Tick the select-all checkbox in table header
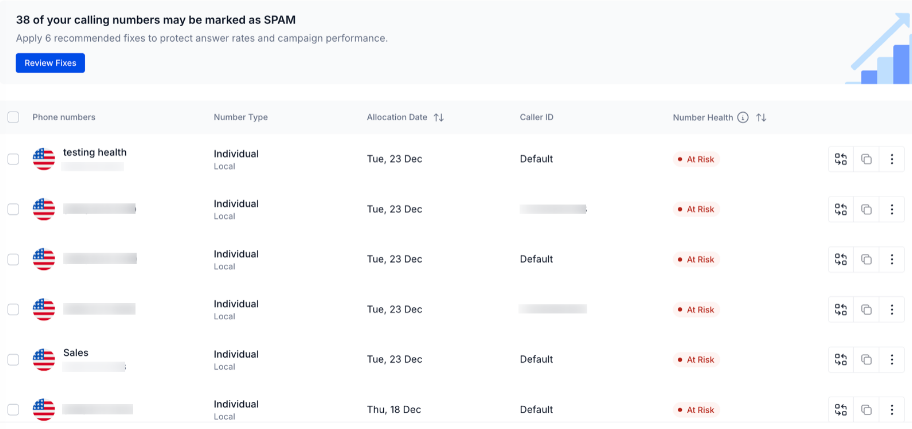The image size is (912, 429). tap(13, 117)
